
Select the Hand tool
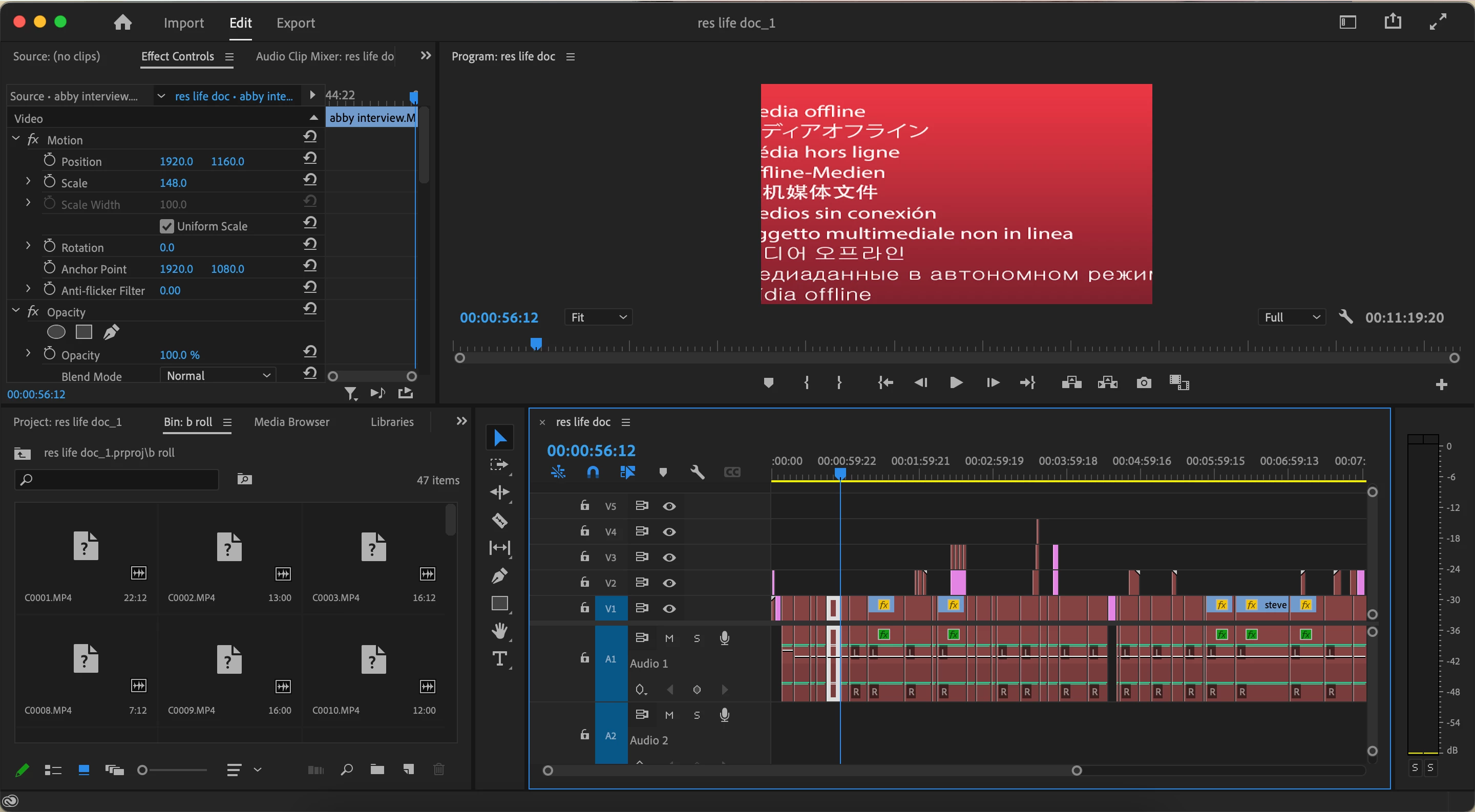click(x=499, y=631)
